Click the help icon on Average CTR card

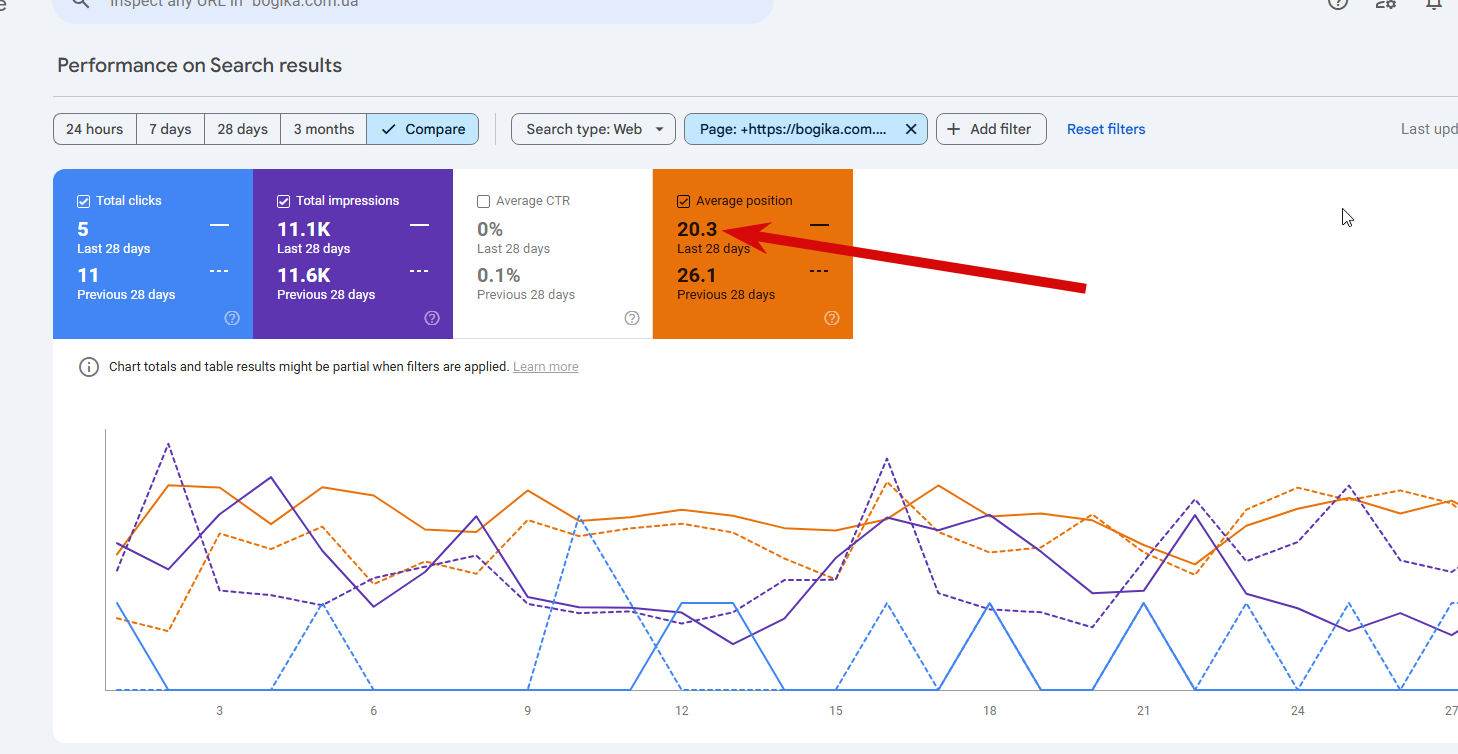coord(632,318)
